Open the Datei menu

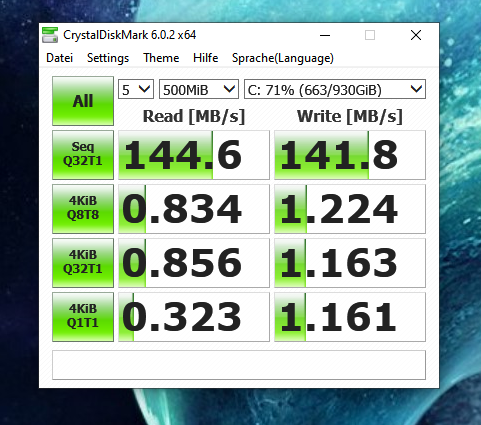coord(59,58)
